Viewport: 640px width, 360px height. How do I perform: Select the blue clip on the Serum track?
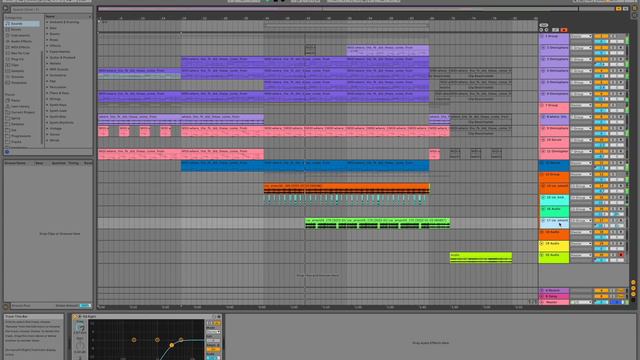pos(304,165)
